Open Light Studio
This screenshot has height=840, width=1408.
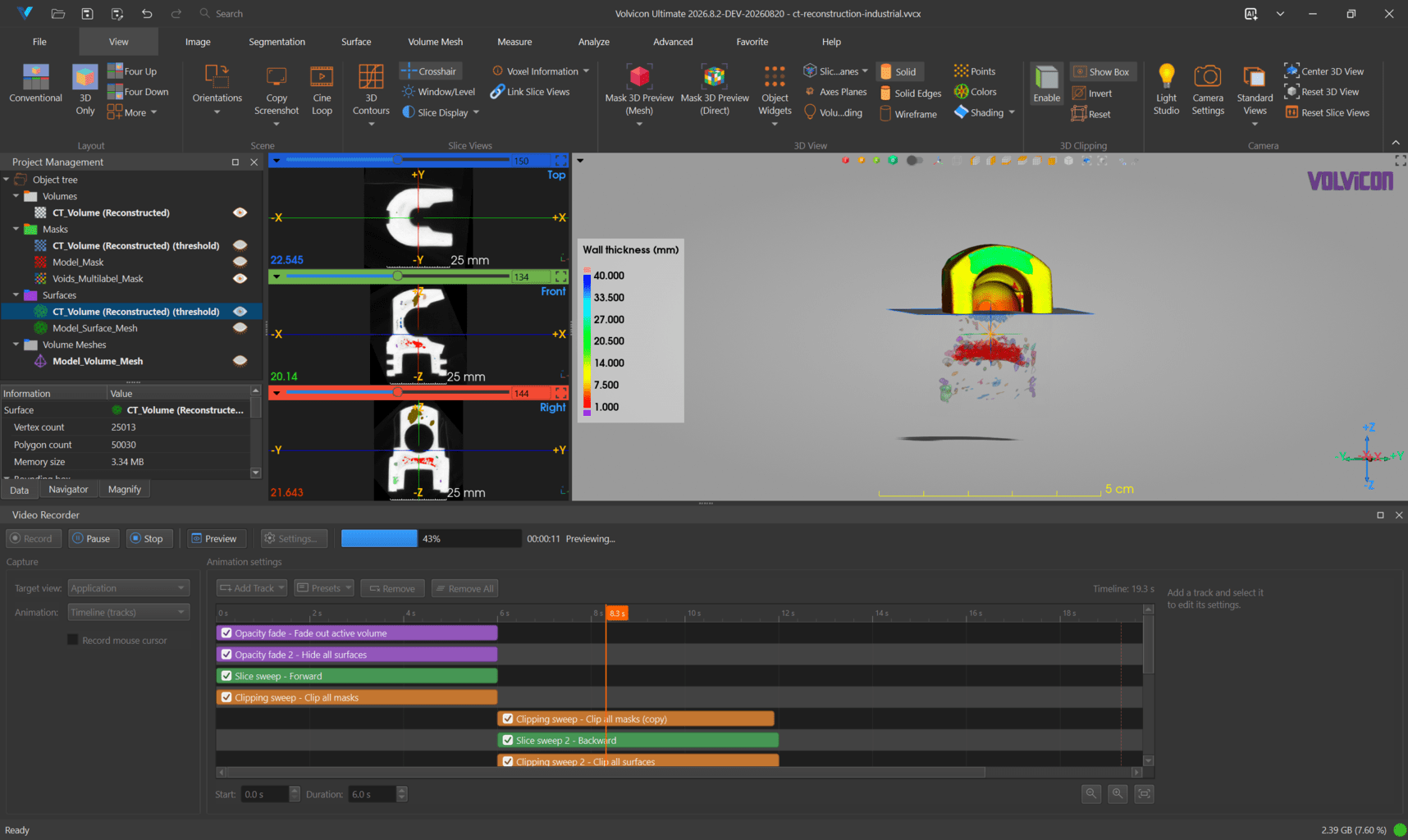tap(1166, 90)
